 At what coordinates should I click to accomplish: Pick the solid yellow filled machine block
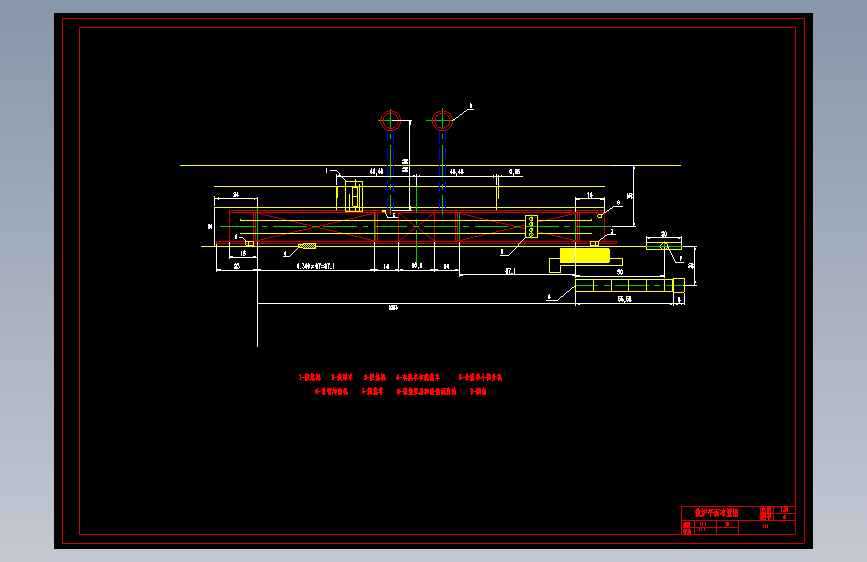(584, 256)
